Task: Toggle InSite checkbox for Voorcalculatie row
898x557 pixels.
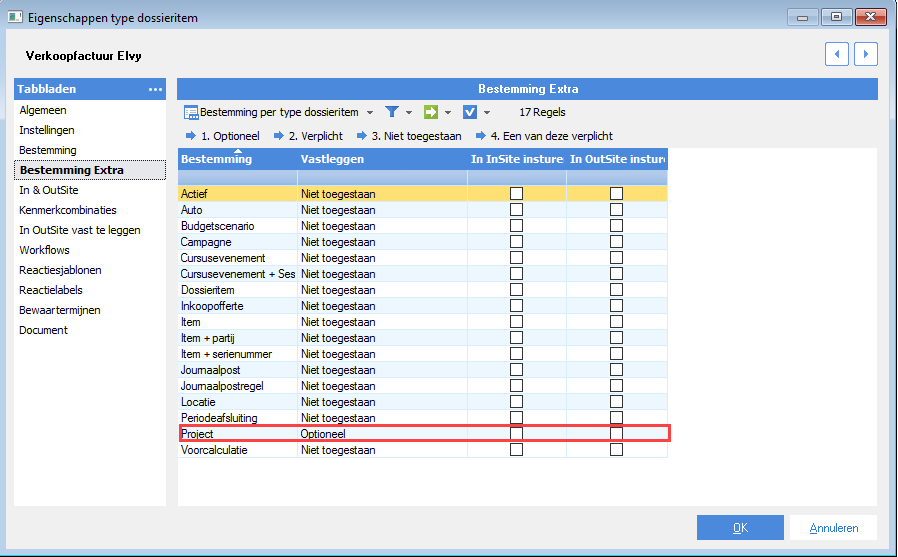Action: tap(517, 450)
